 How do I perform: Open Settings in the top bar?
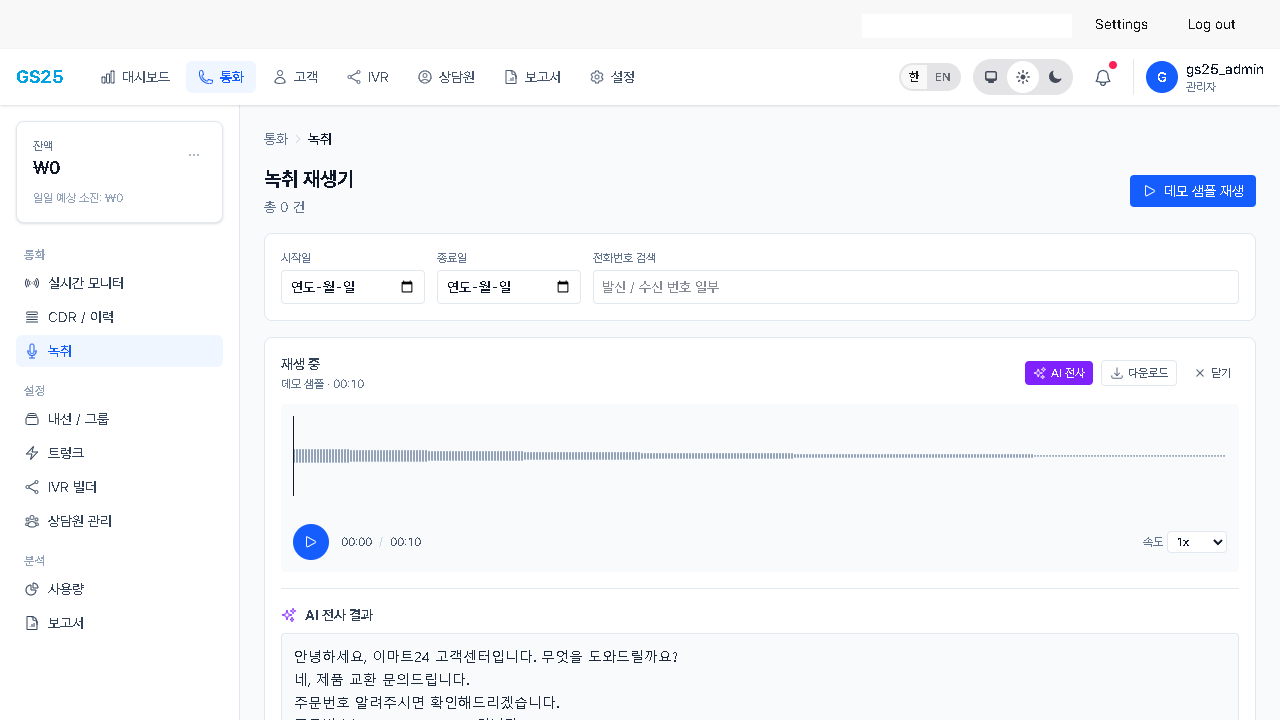tap(1121, 24)
